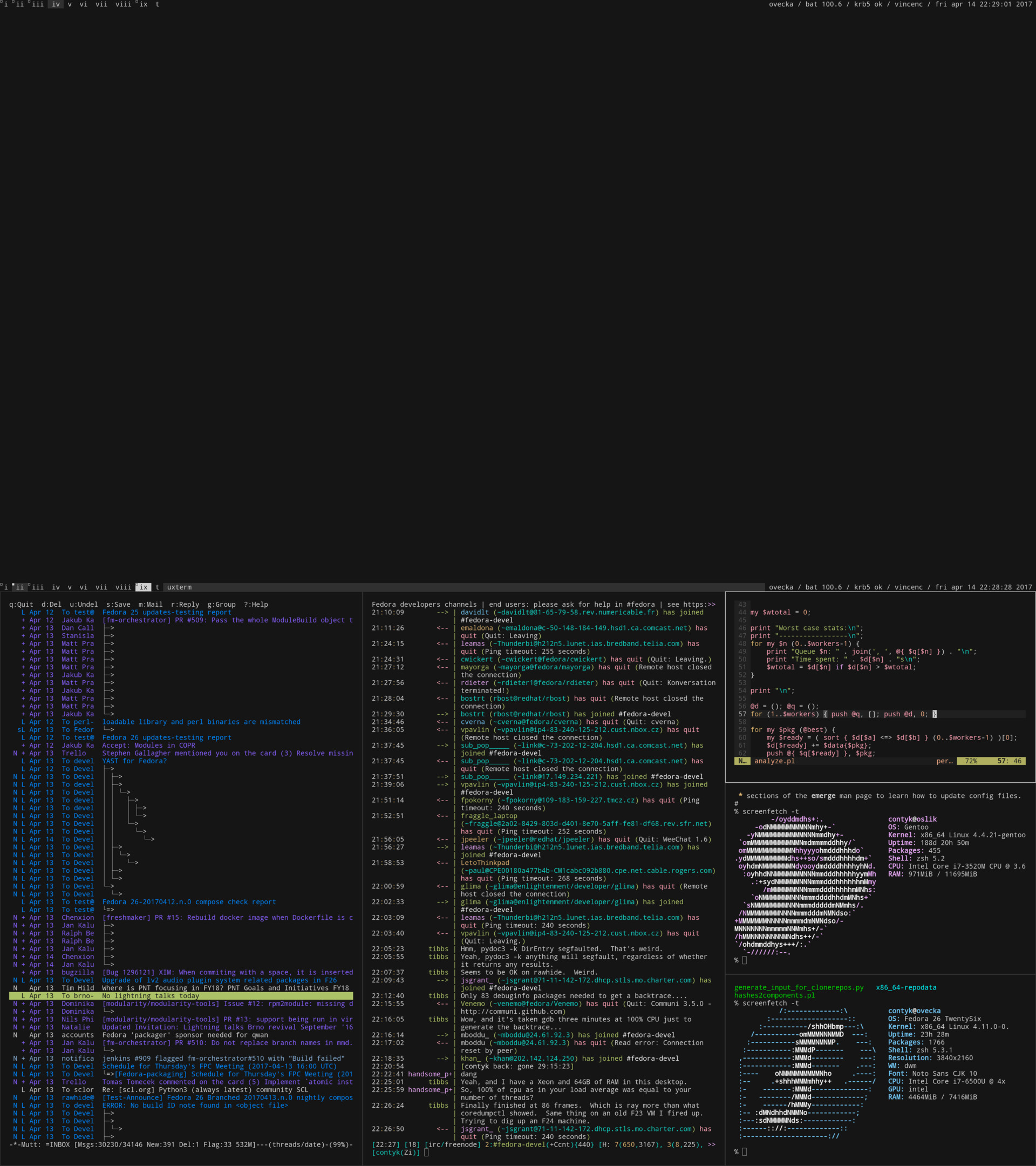Select mail 'Fedora packager sponsor needed for qwan'
Screen dimensions: 1036x1166
[x=181, y=1035]
